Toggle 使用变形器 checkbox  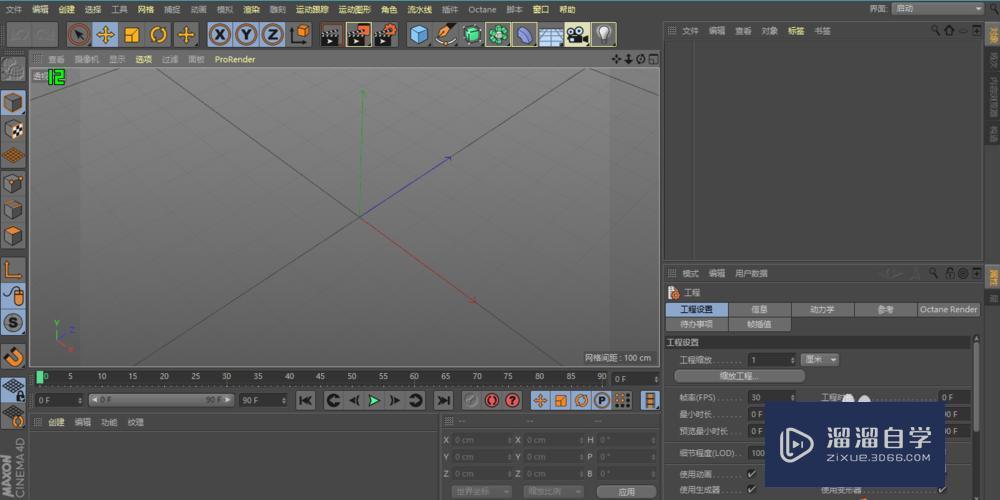click(942, 490)
